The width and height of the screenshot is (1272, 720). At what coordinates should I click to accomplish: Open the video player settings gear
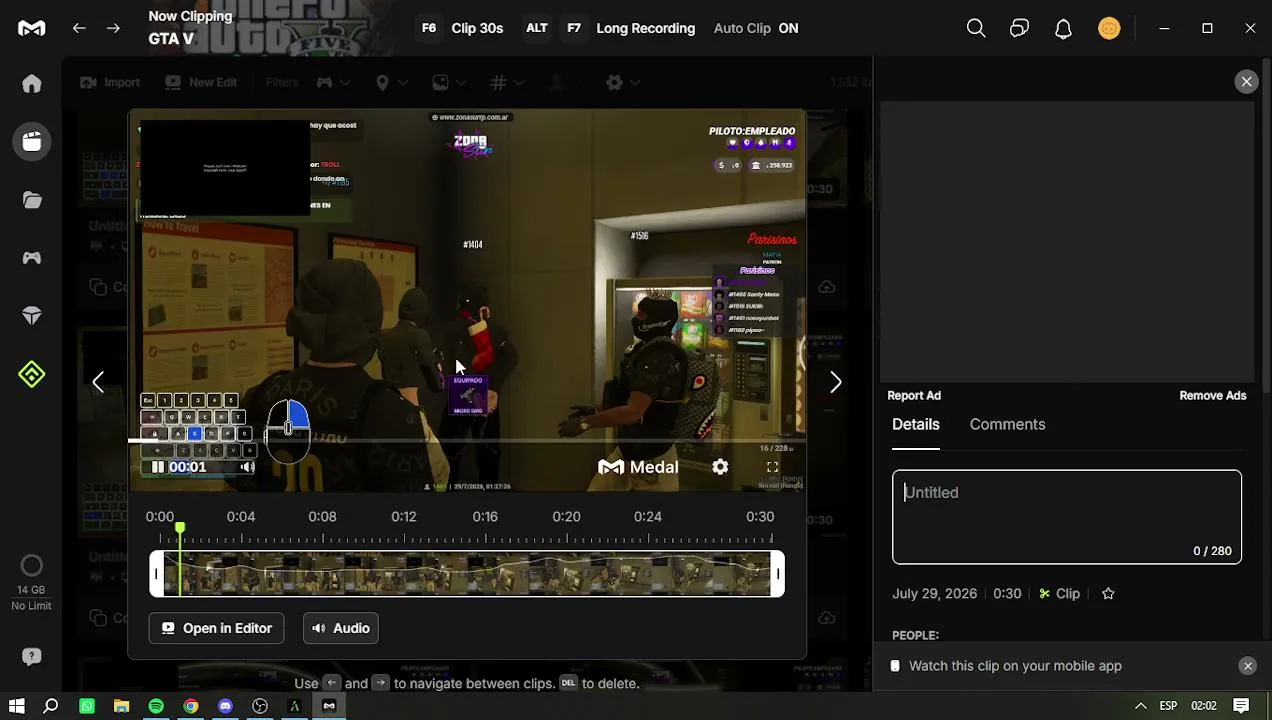(x=720, y=467)
